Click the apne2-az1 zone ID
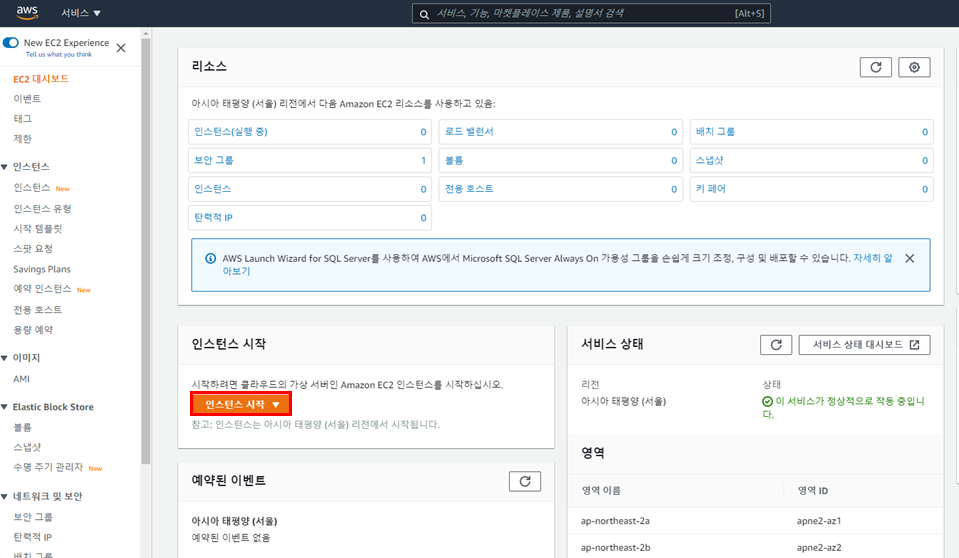Image resolution: width=959 pixels, height=558 pixels. (x=819, y=521)
